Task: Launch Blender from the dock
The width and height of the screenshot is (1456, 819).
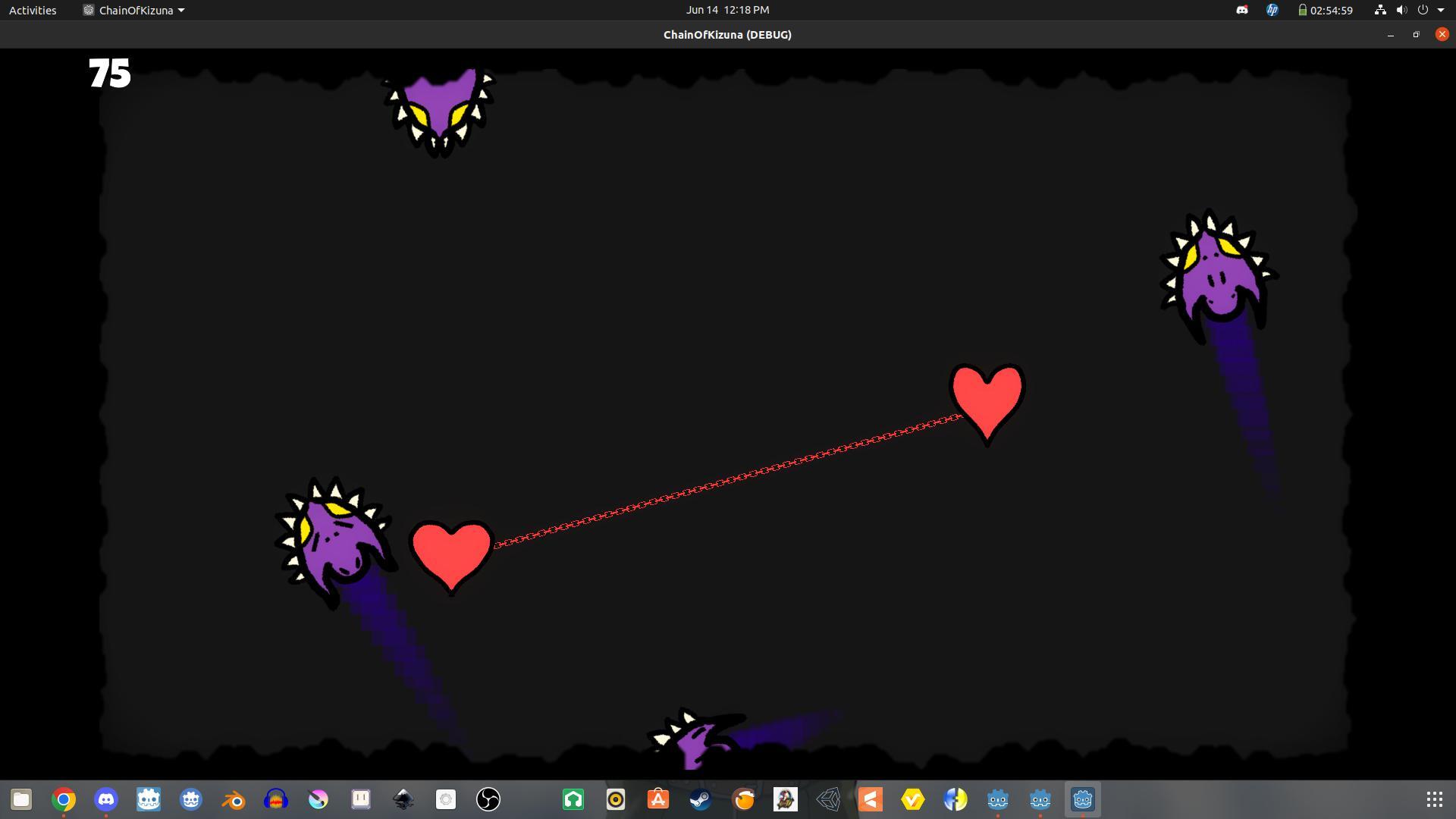Action: pyautogui.click(x=234, y=799)
